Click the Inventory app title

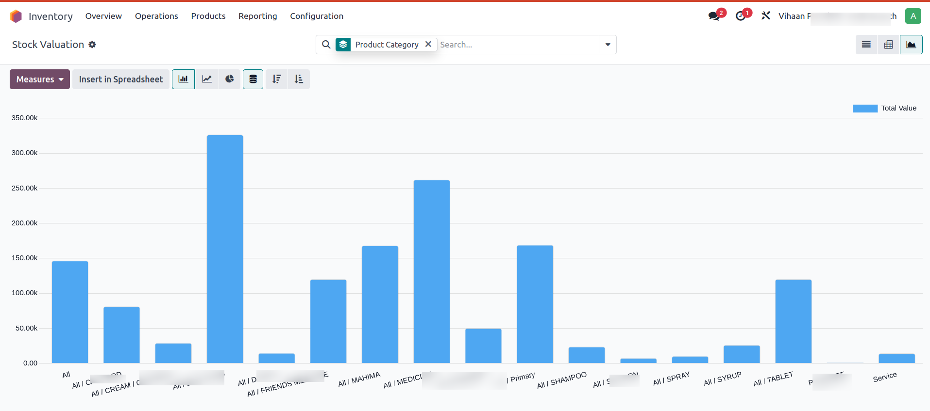50,17
